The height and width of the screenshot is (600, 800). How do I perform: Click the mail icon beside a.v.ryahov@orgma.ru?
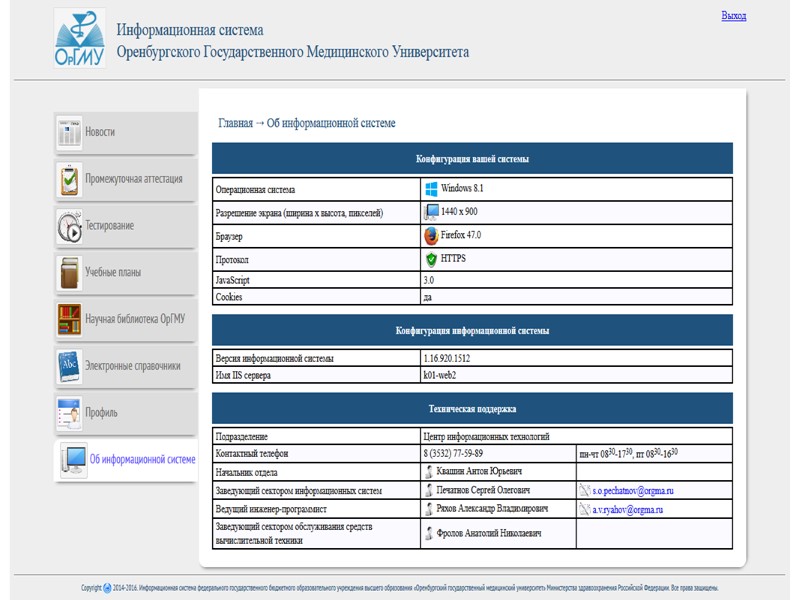coord(585,509)
